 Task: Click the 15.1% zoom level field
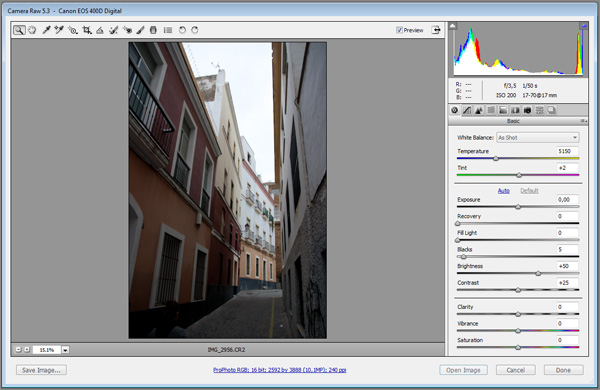point(47,349)
